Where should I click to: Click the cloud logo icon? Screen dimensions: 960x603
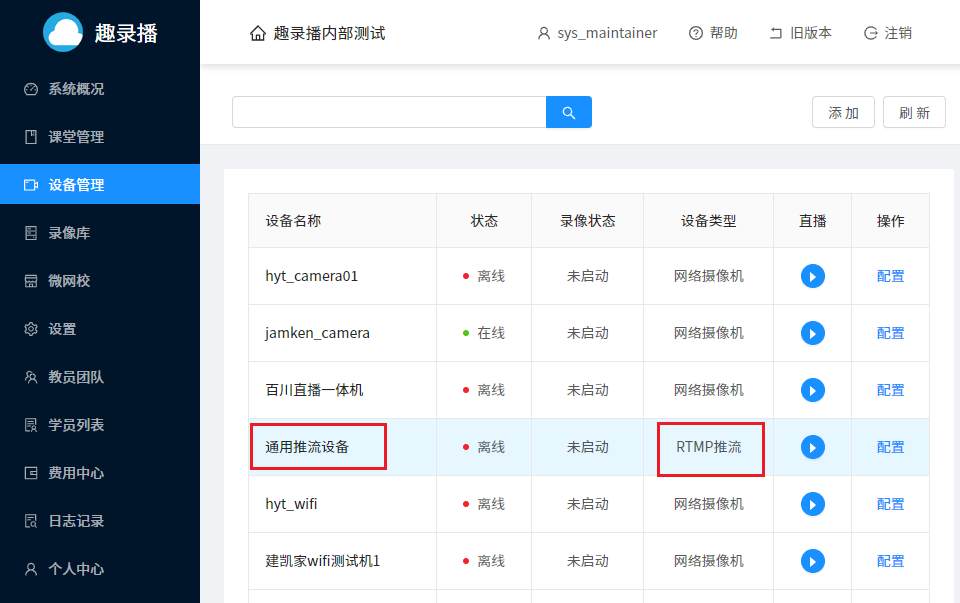[x=63, y=32]
